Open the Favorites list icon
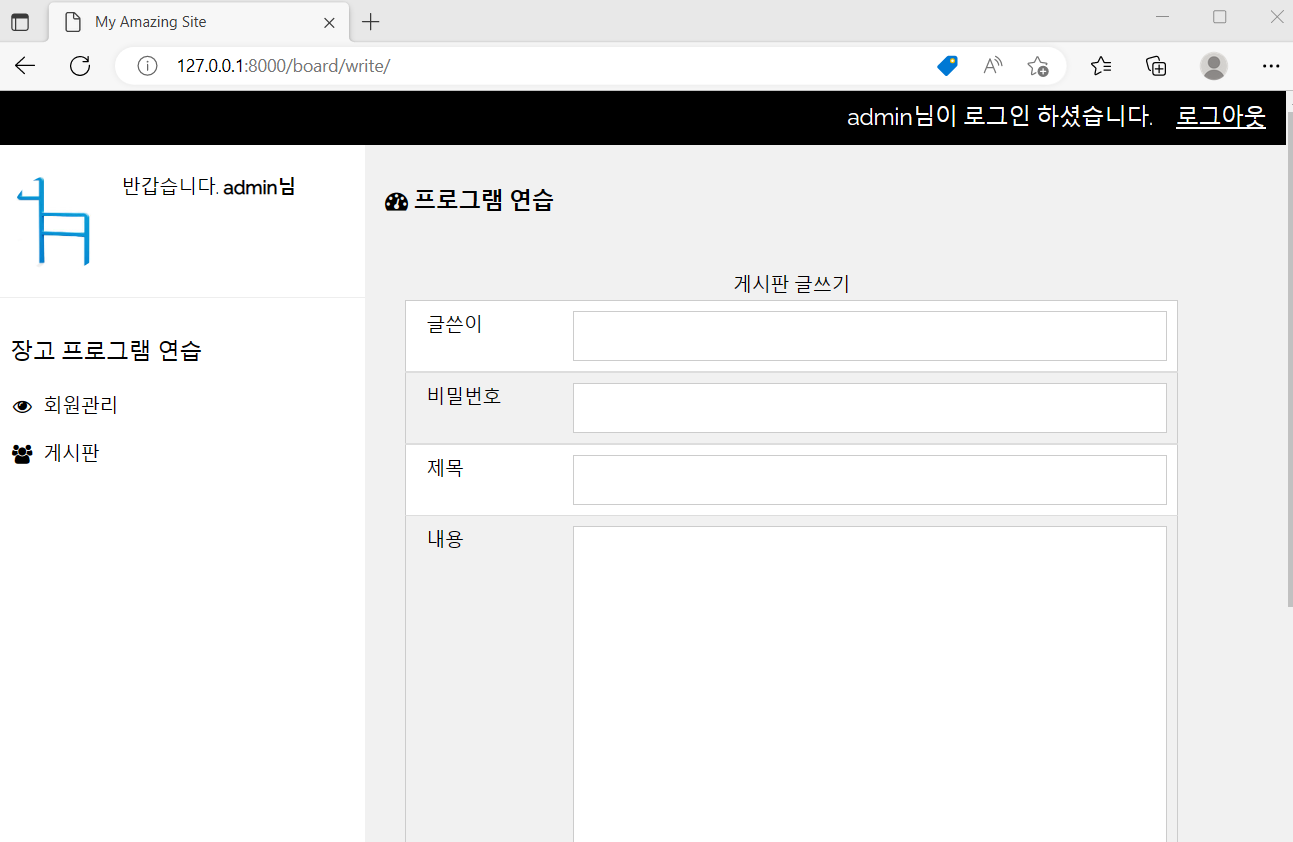 [1101, 66]
